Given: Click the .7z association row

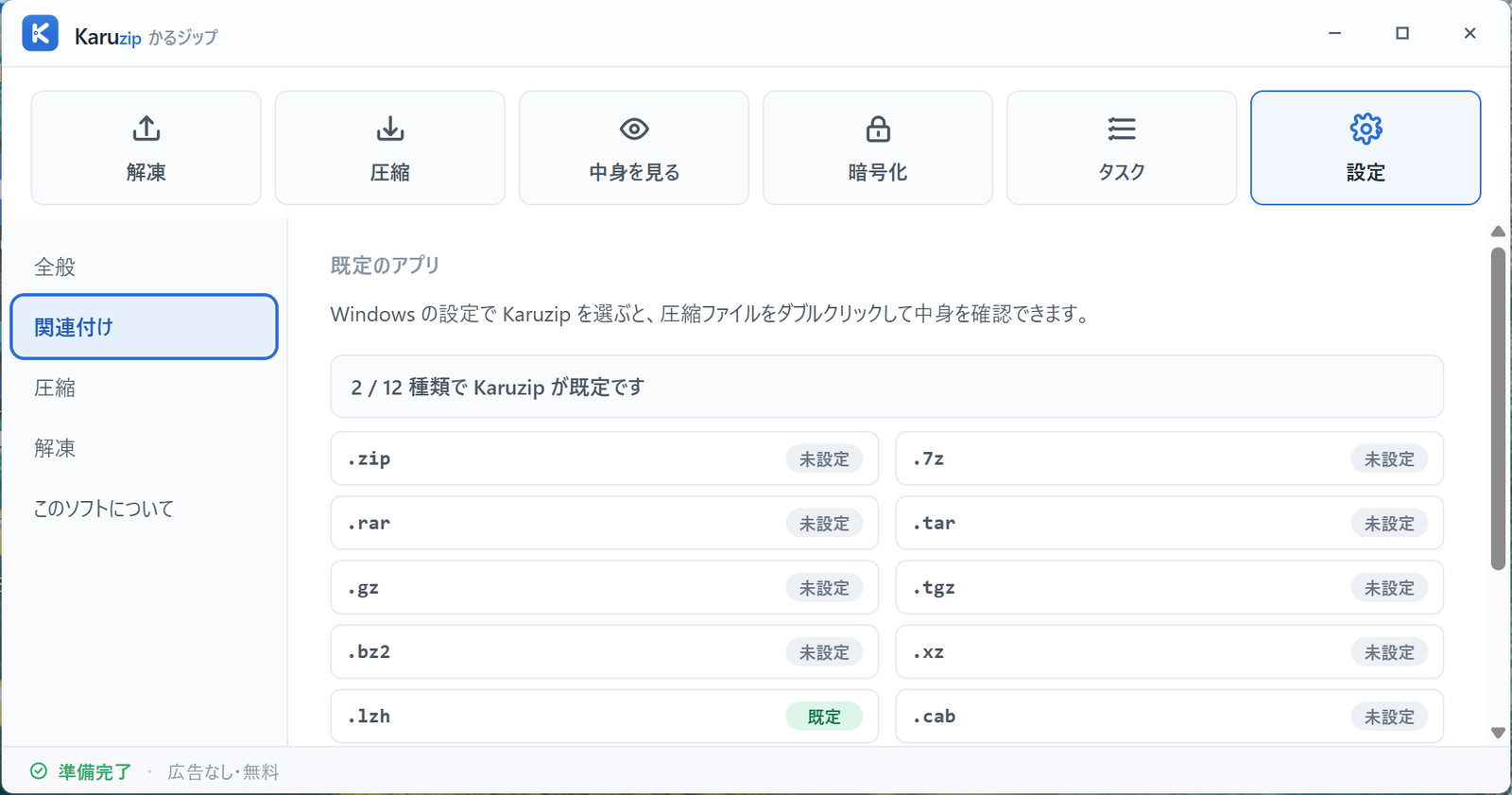Looking at the screenshot, I should 1169,458.
